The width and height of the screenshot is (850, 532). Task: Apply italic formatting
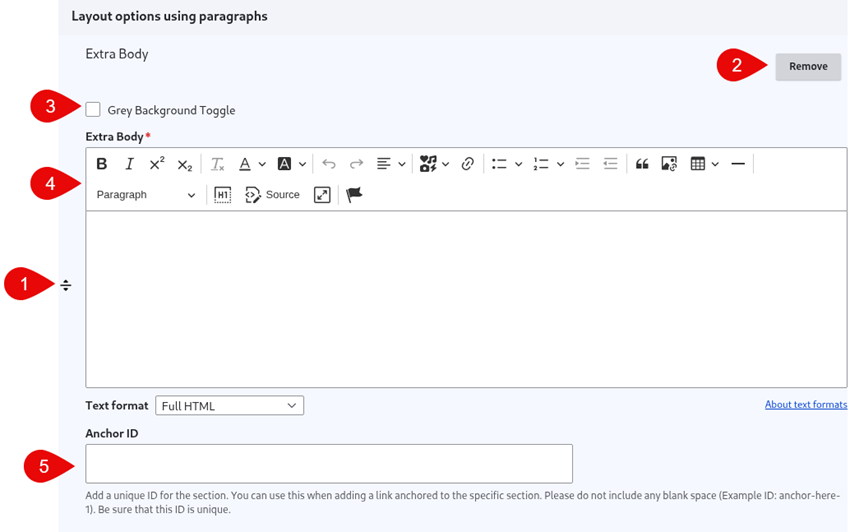point(129,164)
